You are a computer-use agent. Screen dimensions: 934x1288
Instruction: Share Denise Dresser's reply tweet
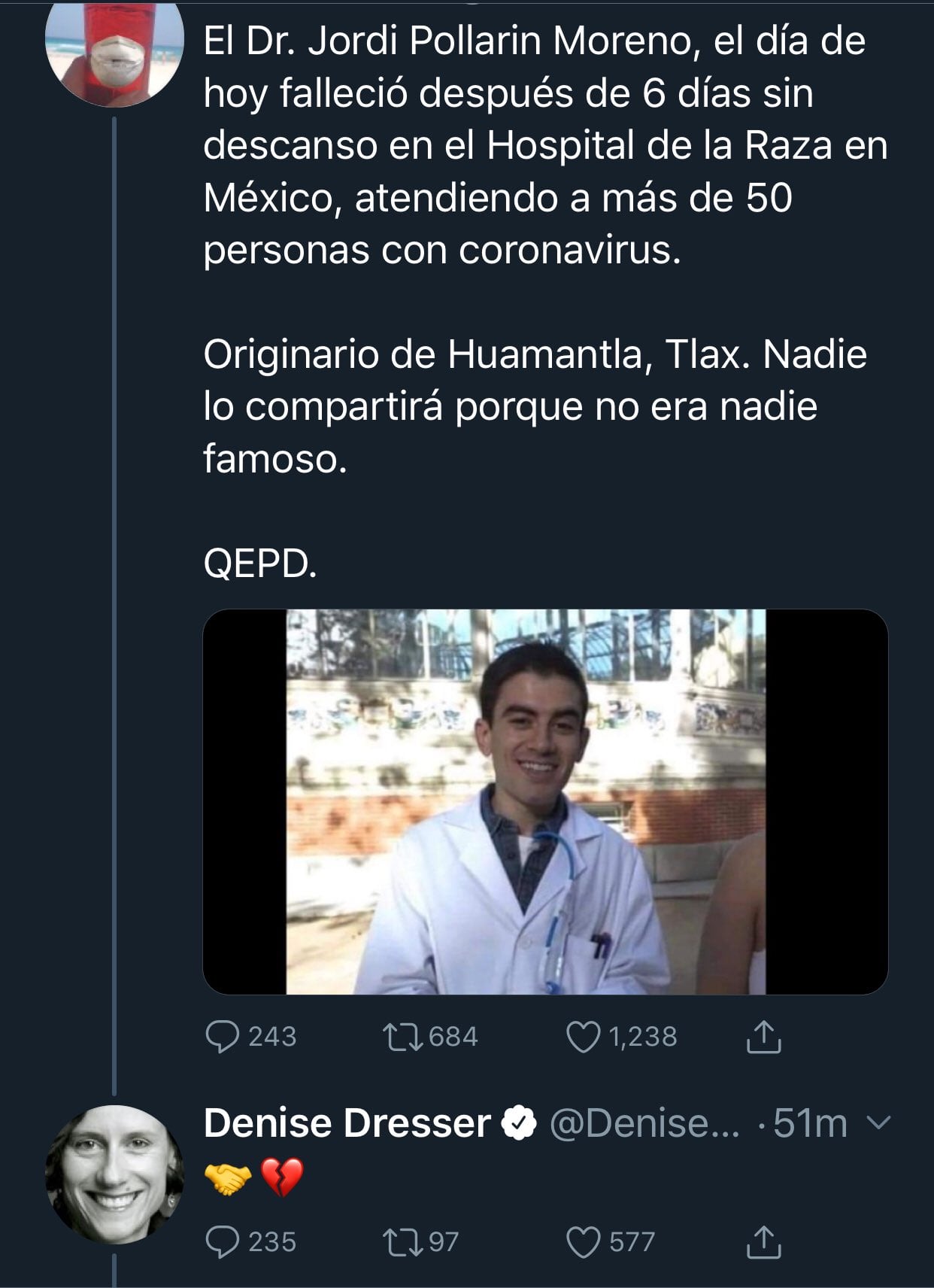coord(763,1241)
